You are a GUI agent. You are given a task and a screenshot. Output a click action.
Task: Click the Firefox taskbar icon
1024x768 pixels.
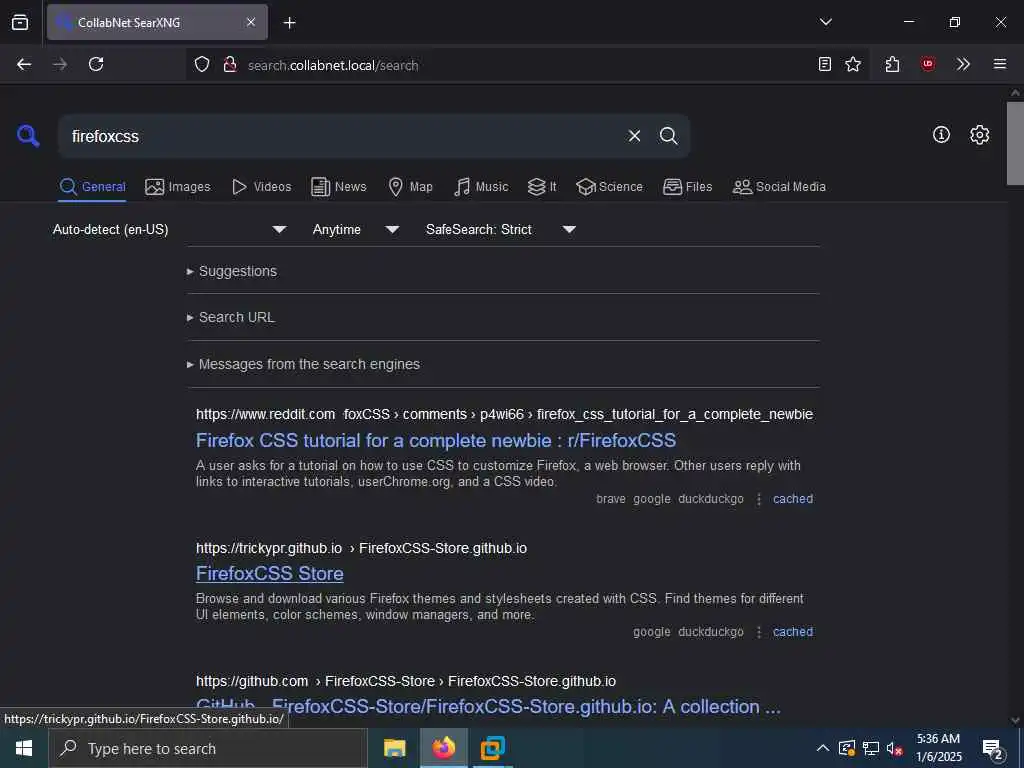[443, 748]
